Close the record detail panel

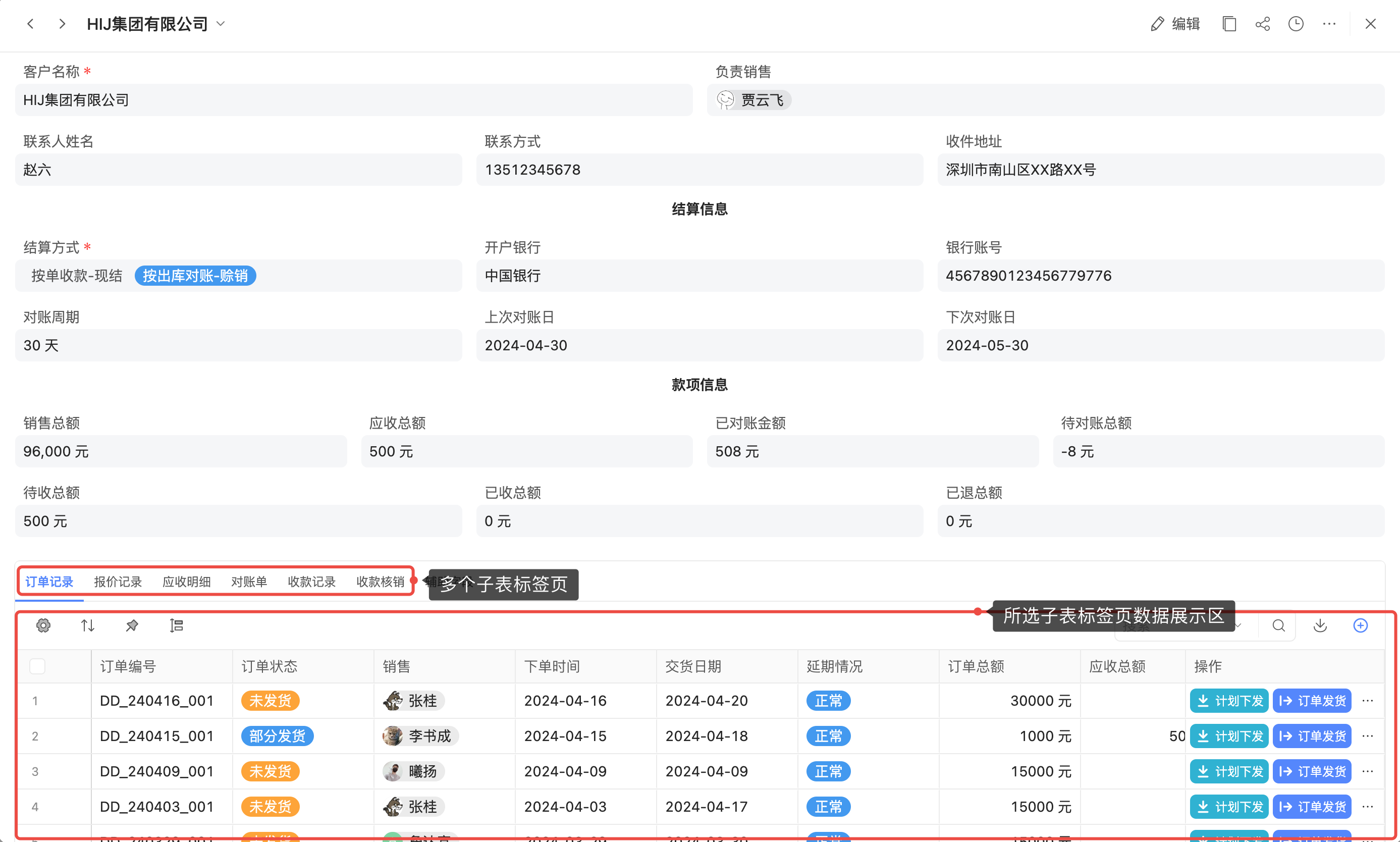tap(1371, 24)
